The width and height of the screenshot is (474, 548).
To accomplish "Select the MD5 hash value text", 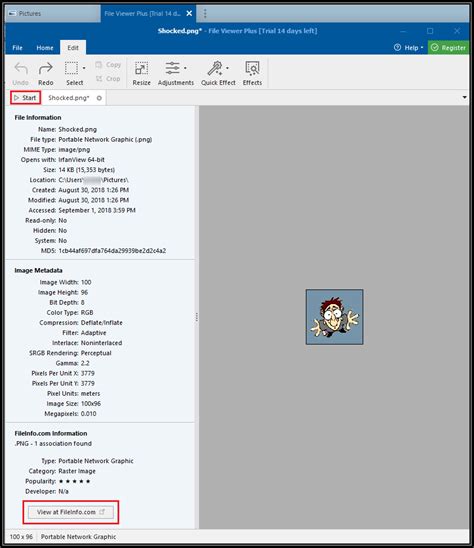I will click(x=112, y=251).
